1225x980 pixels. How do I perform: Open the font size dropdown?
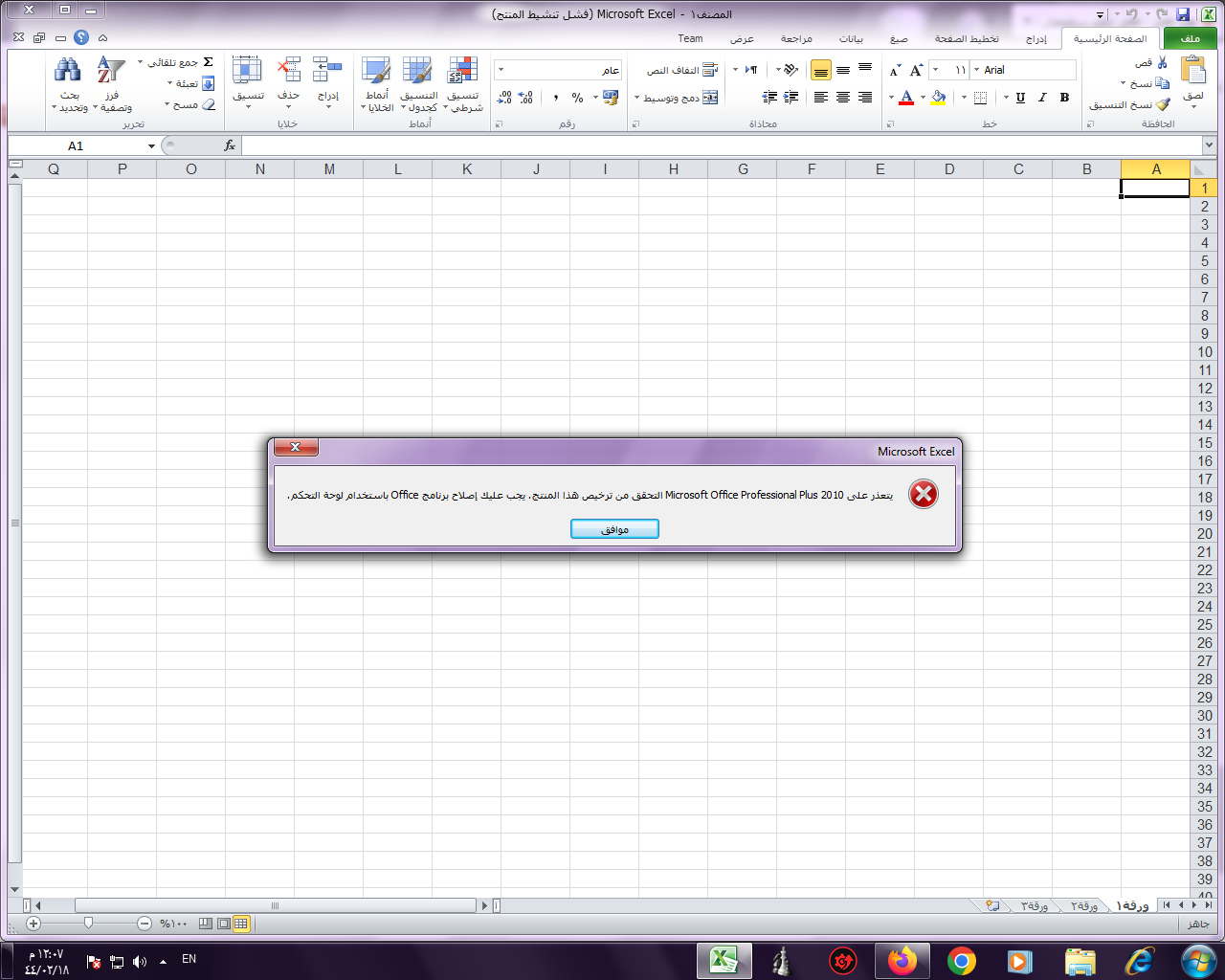click(x=935, y=70)
